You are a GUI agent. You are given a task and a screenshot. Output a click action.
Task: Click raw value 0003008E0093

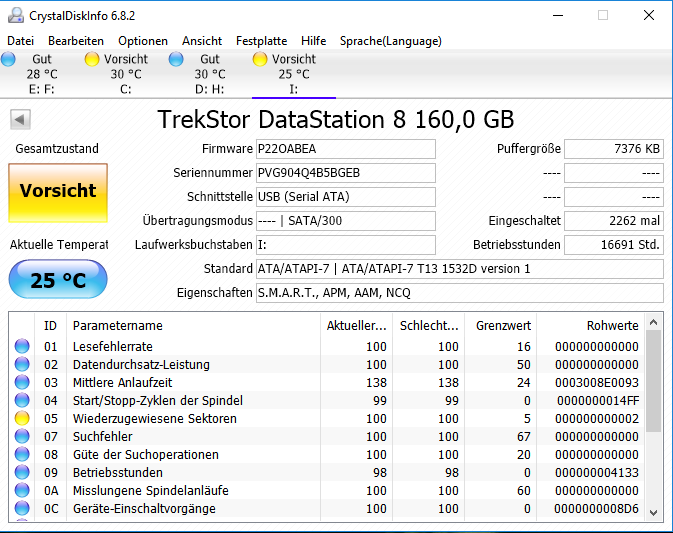click(x=597, y=382)
